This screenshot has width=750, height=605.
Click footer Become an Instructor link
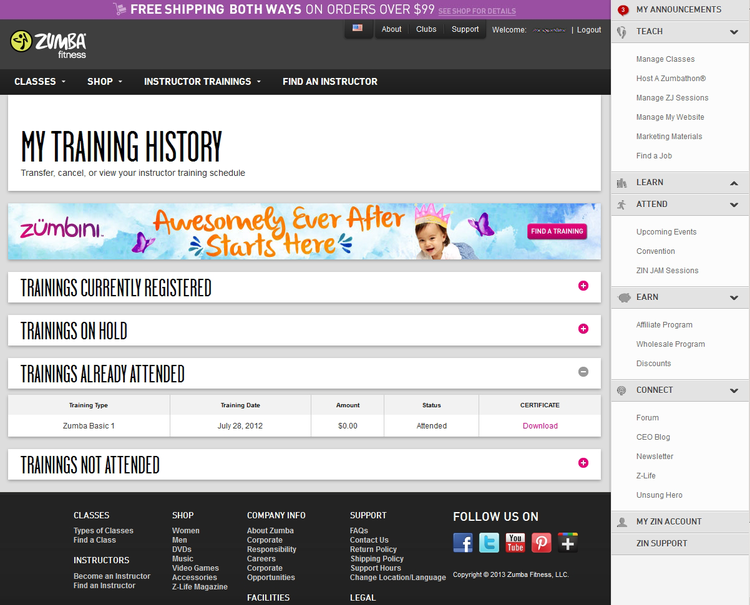pos(112,576)
